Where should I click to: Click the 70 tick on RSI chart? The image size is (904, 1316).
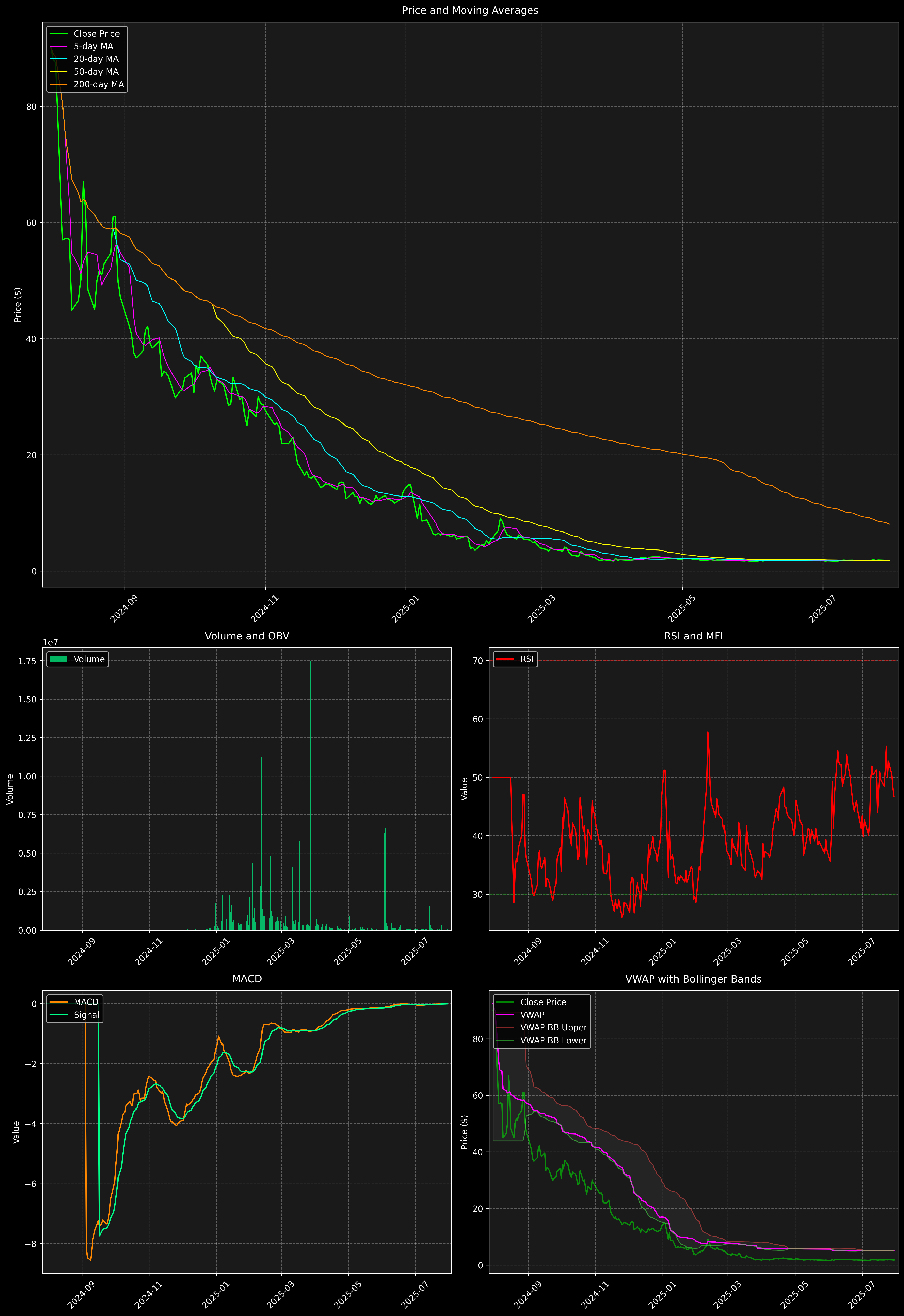point(477,660)
